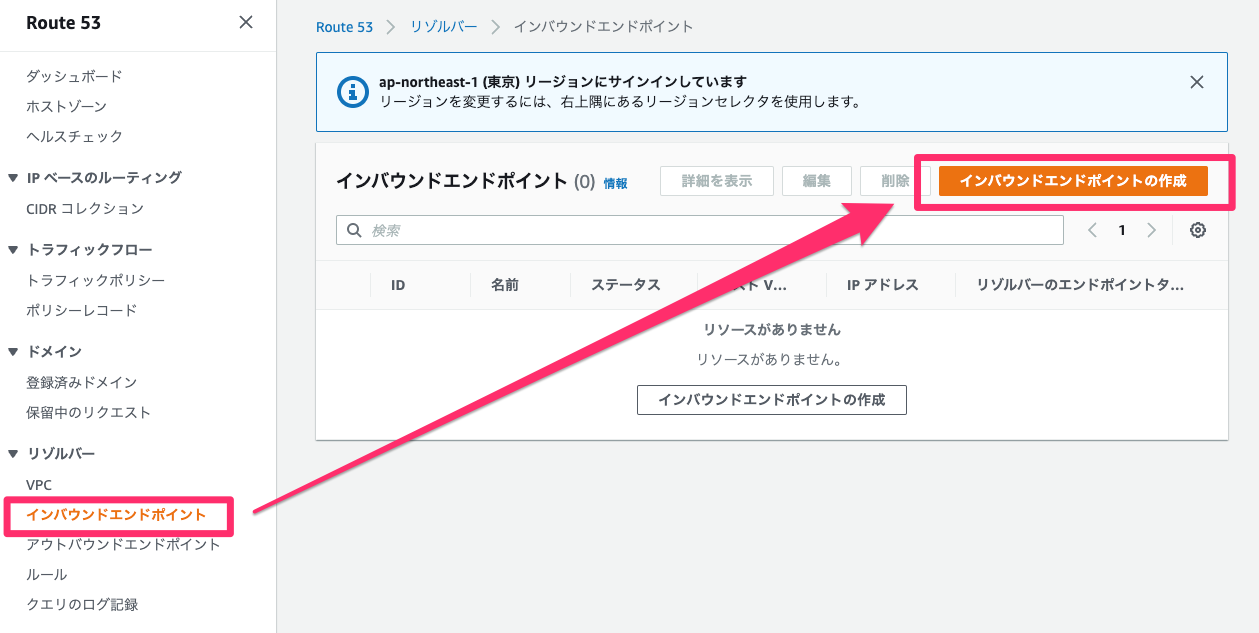Open アウトバウンドエンドポイント in the sidebar
Viewport: 1259px width, 633px height.
(x=124, y=544)
